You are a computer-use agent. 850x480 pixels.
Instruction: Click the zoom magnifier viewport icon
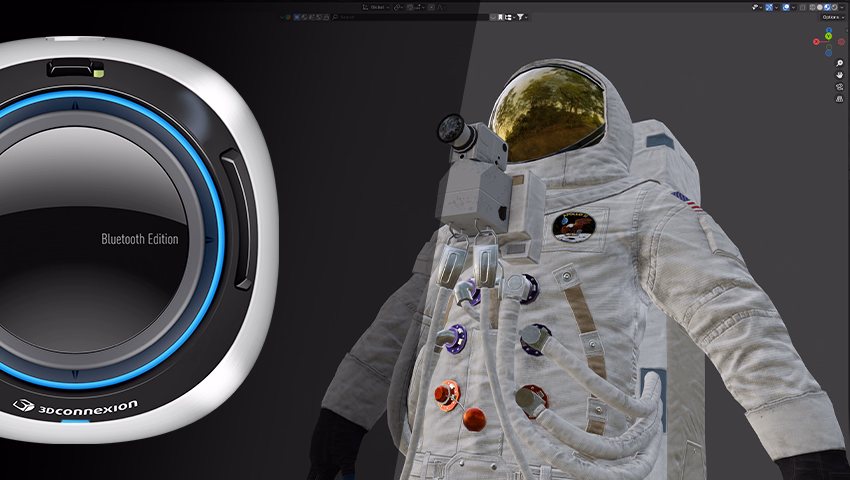(x=839, y=63)
